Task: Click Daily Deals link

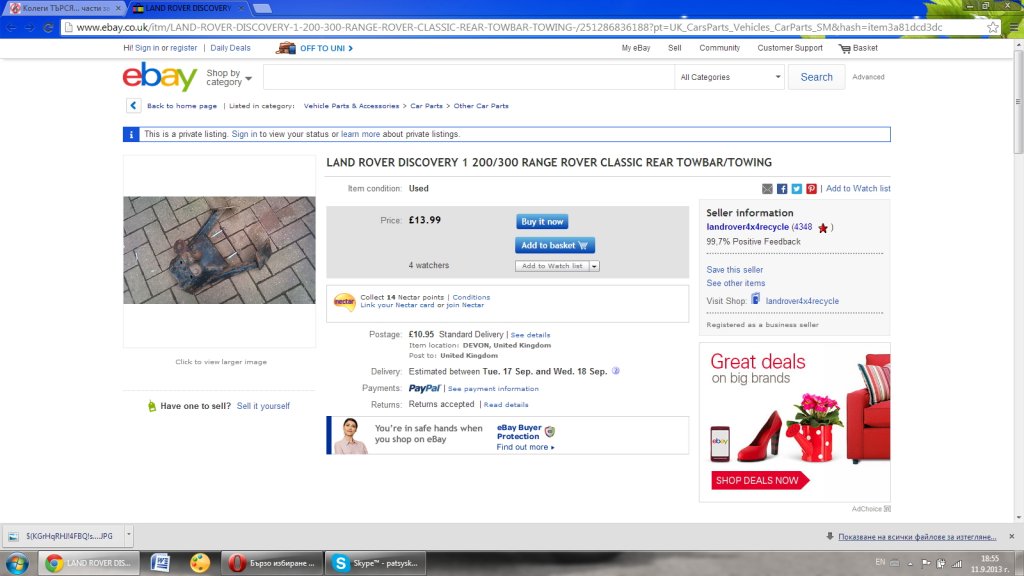Action: (x=230, y=48)
